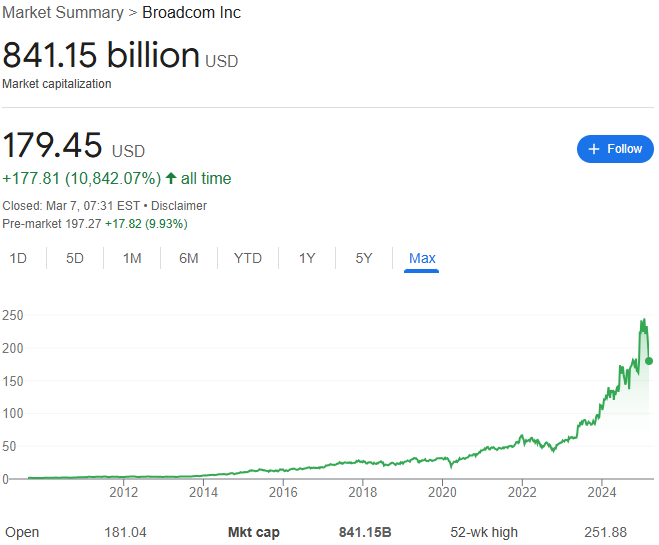Click the 179.45 USD share price
The height and width of the screenshot is (545, 659).
tap(53, 146)
